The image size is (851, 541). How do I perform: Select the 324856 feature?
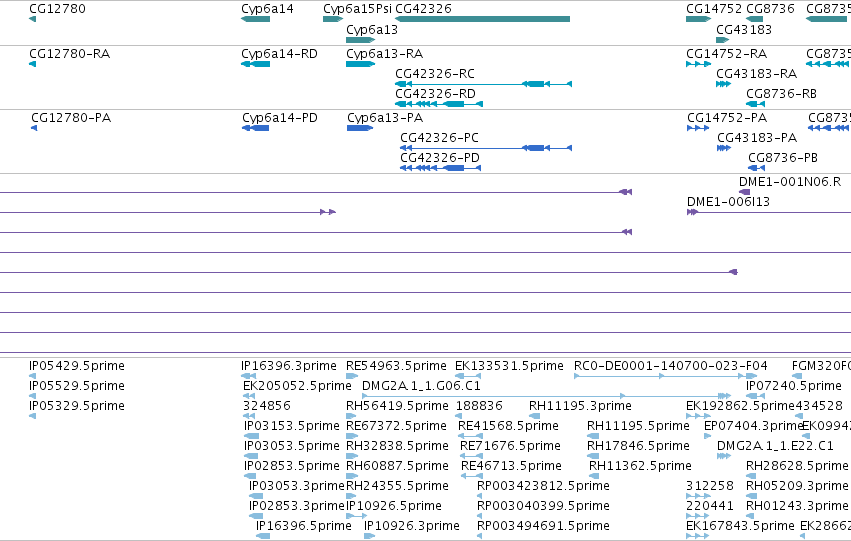249,416
